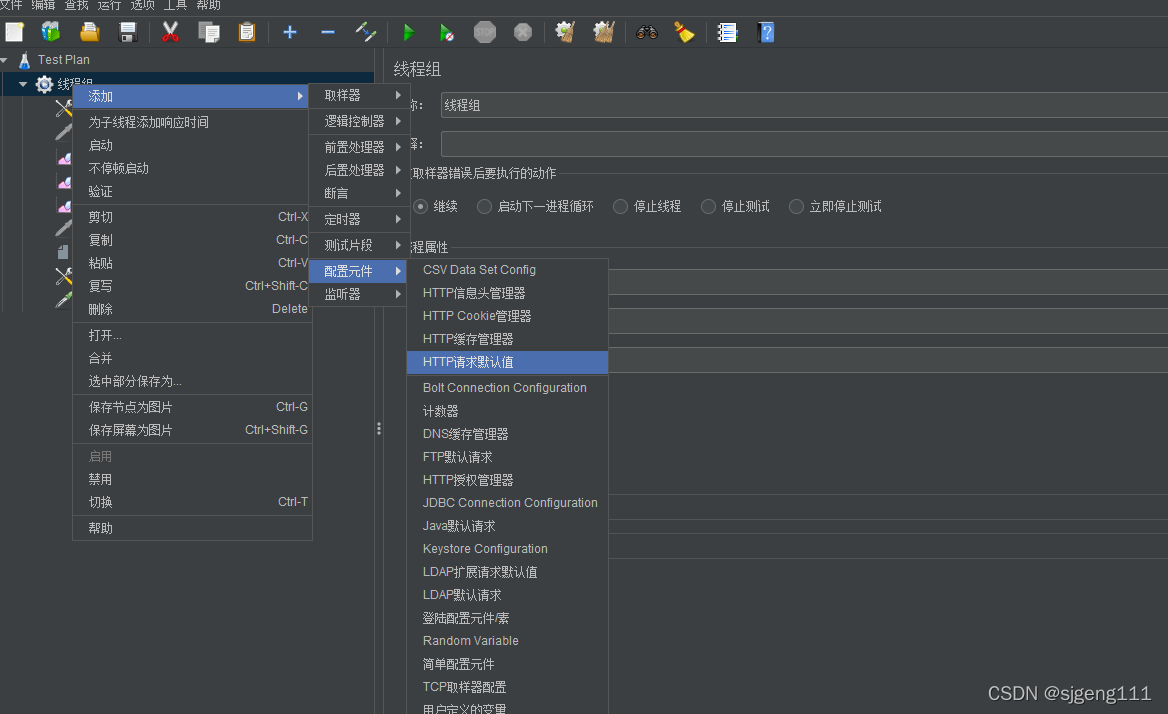Start the test run
The height and width of the screenshot is (714, 1168).
pyautogui.click(x=408, y=31)
